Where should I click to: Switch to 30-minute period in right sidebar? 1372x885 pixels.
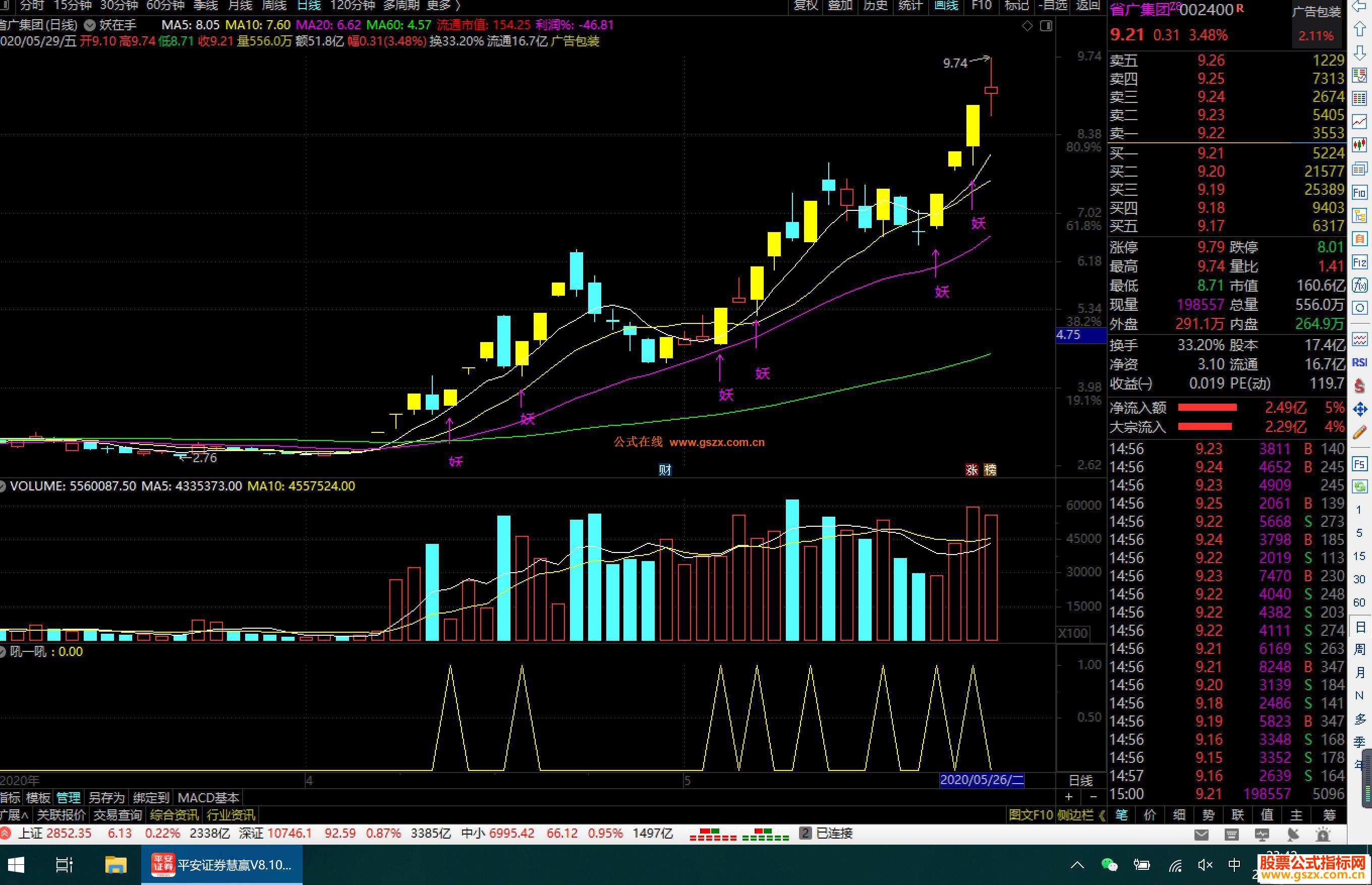(1359, 579)
